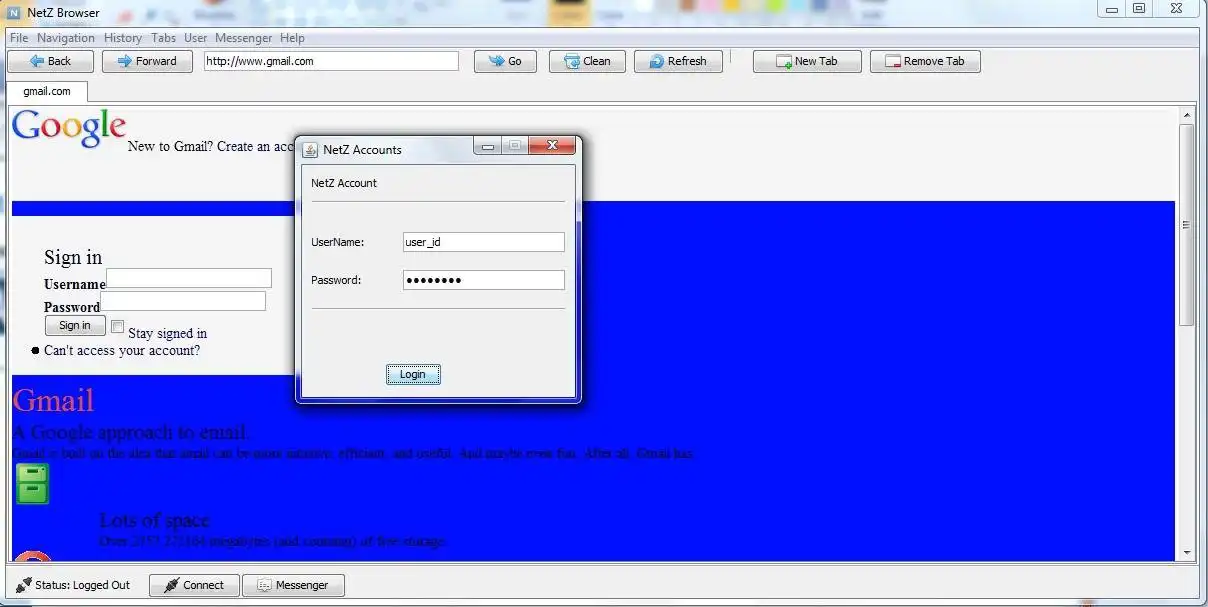This screenshot has width=1208, height=607.
Task: Click the UserName field in NetZ Accounts
Action: [x=484, y=242]
